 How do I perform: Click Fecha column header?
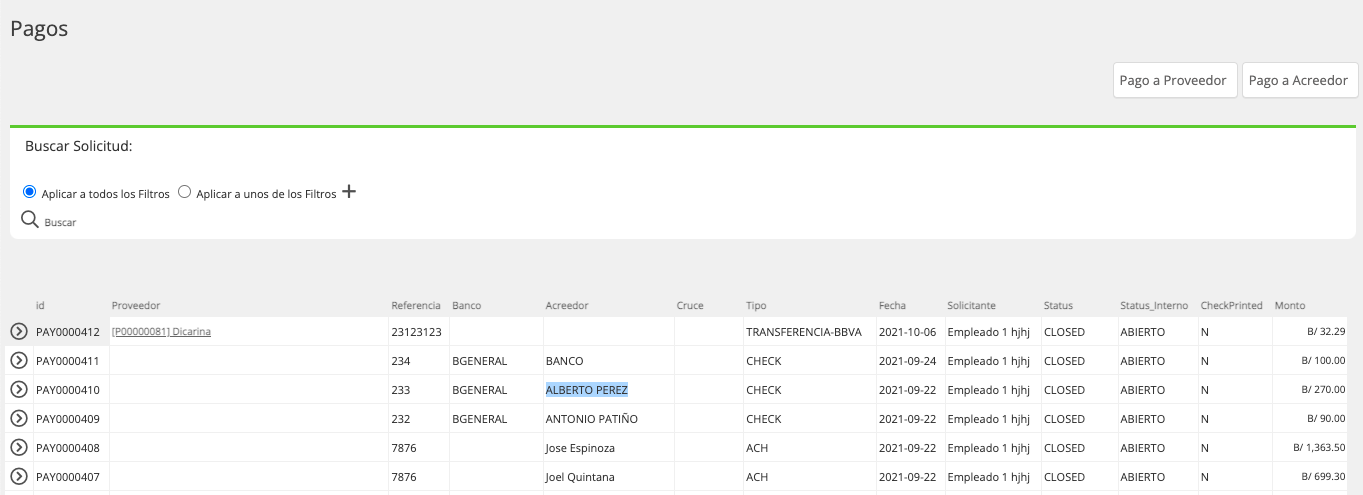point(892,305)
